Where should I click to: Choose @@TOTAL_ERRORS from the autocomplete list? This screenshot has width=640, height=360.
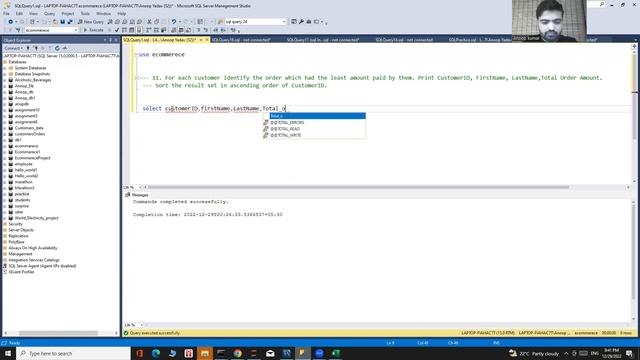(x=314, y=122)
